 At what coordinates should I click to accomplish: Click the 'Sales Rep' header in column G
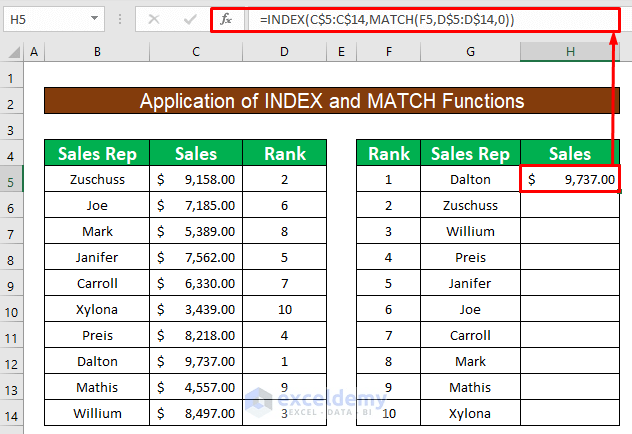click(470, 153)
